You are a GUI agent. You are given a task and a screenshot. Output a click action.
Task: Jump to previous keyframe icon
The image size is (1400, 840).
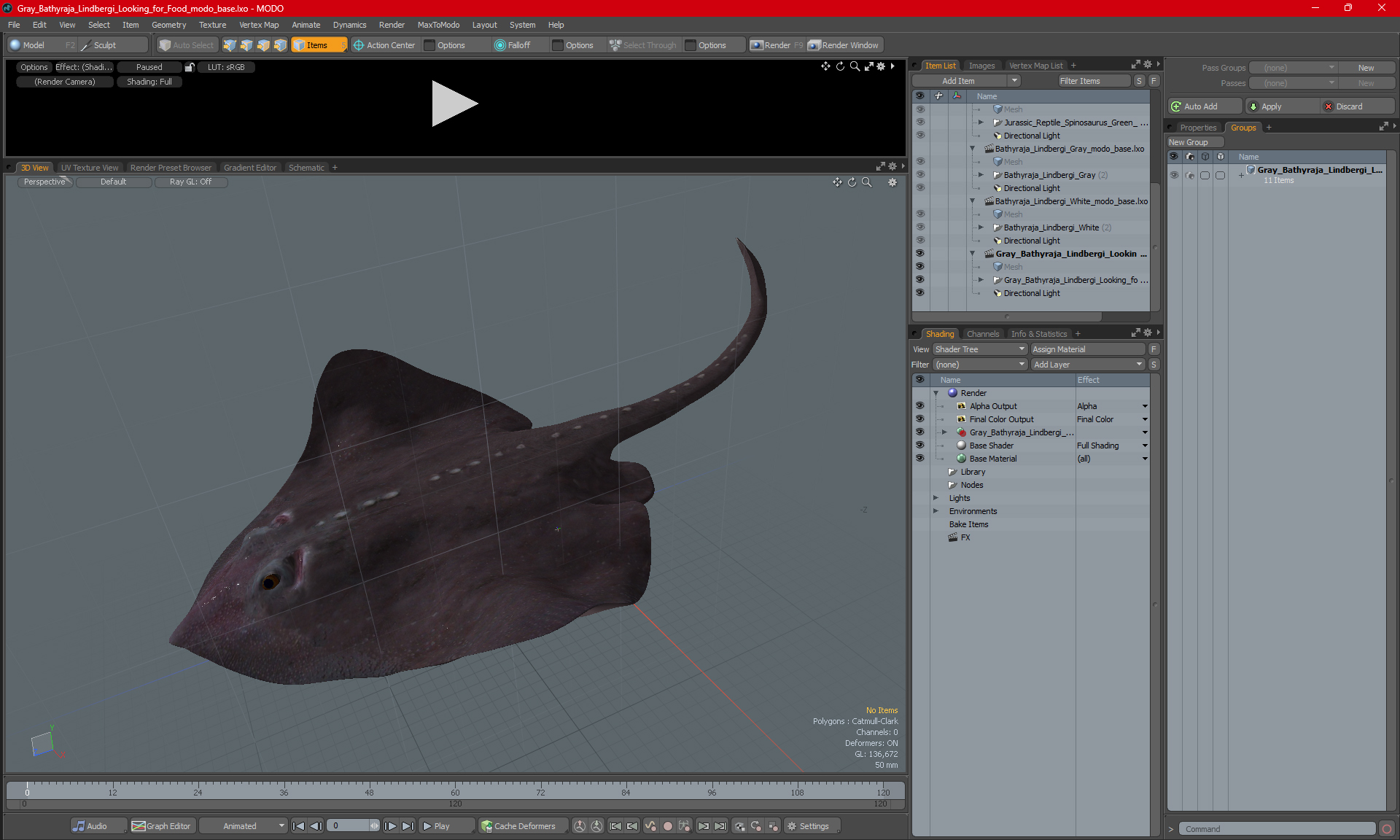(632, 826)
